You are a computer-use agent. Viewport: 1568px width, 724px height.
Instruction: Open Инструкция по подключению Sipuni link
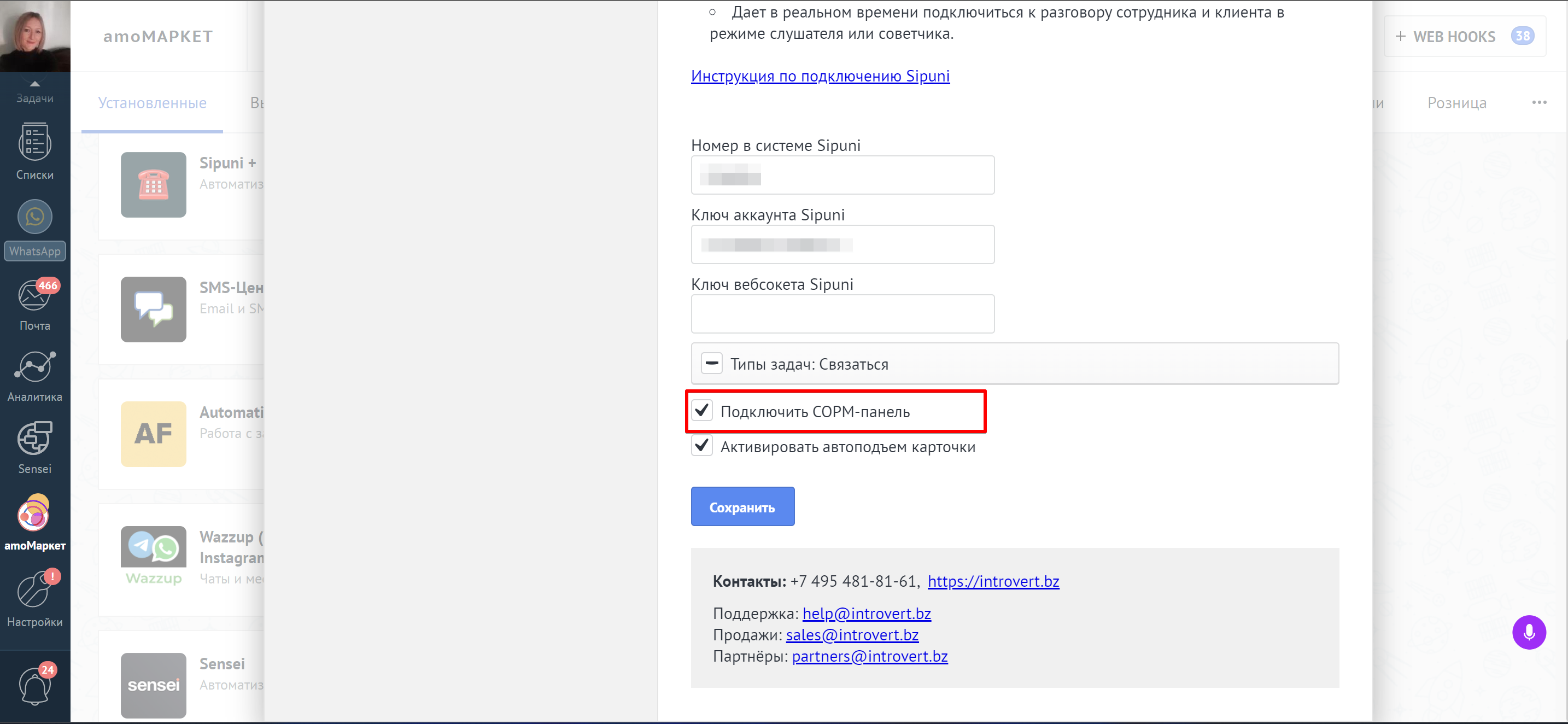click(x=820, y=76)
